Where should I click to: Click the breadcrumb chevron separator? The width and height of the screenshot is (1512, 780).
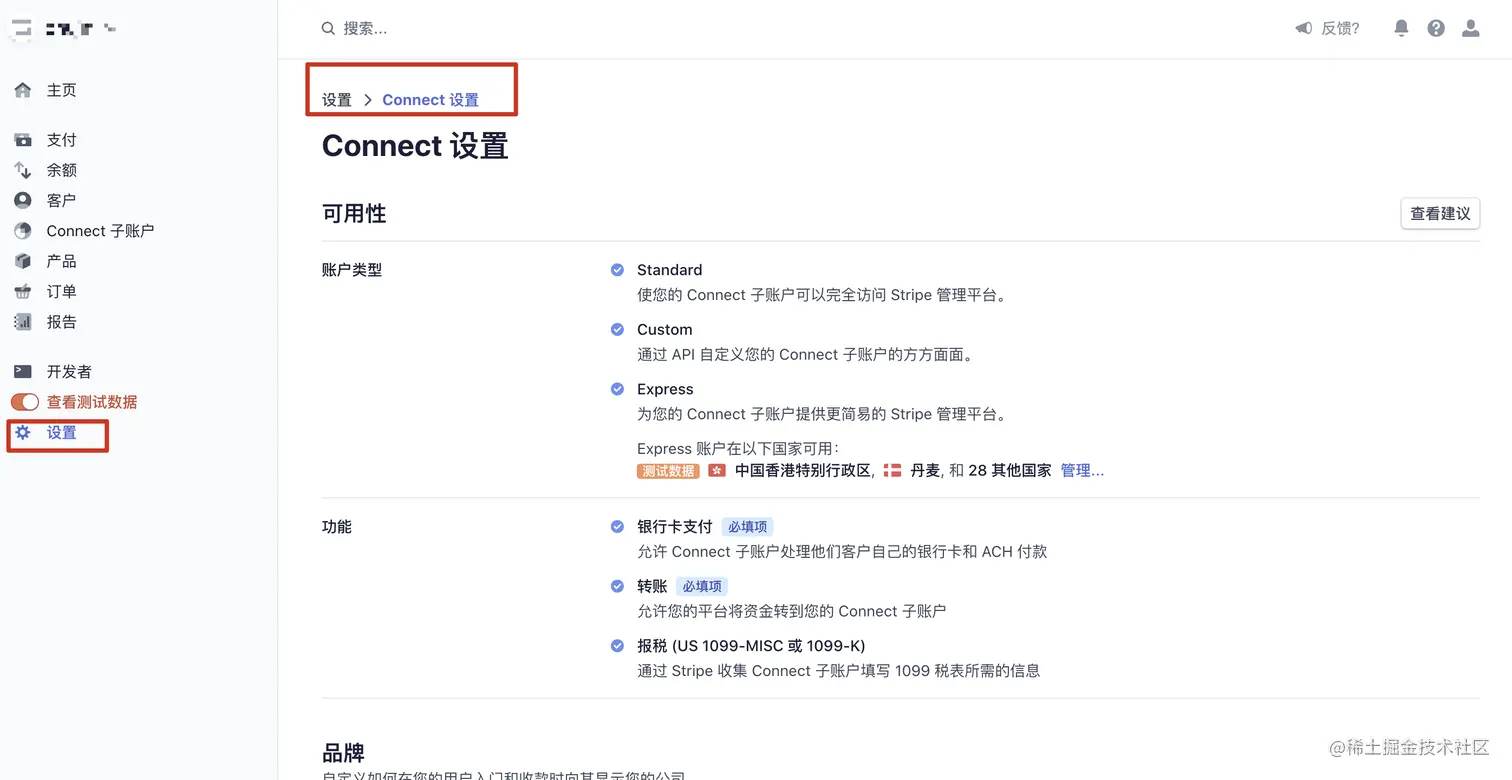[x=368, y=100]
